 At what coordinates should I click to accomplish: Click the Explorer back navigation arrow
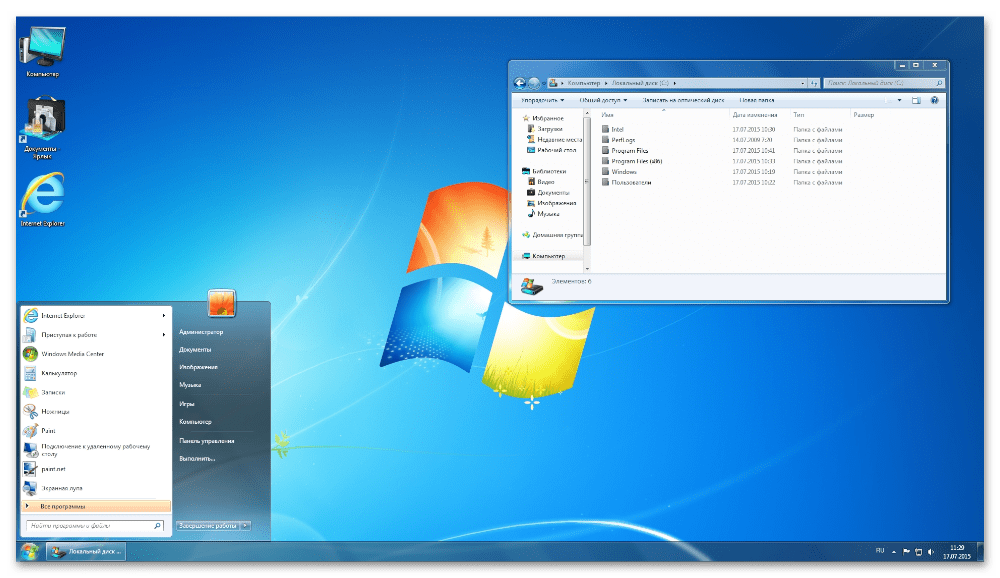pos(519,83)
